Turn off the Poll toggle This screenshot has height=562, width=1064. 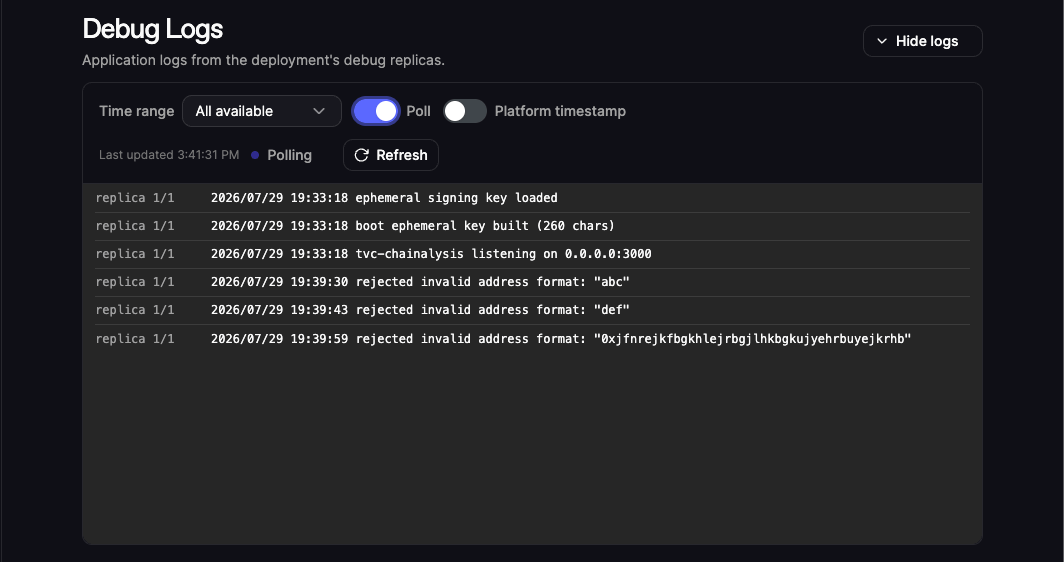click(x=376, y=111)
